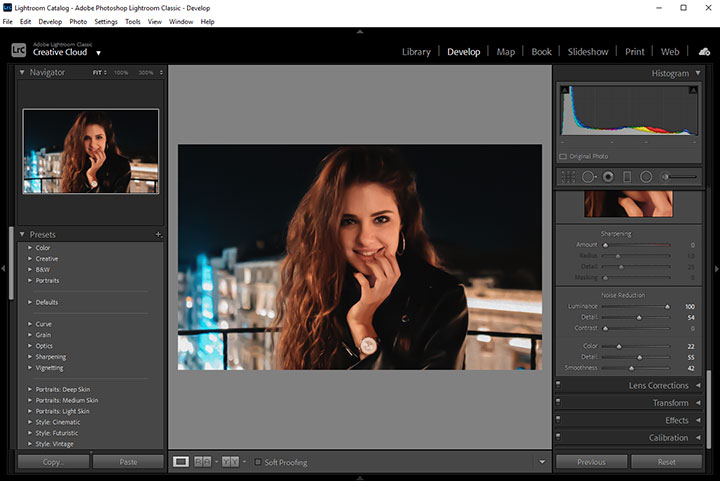720x481 pixels.
Task: Click the Creative Cloud sync icon
Action: click(x=704, y=52)
